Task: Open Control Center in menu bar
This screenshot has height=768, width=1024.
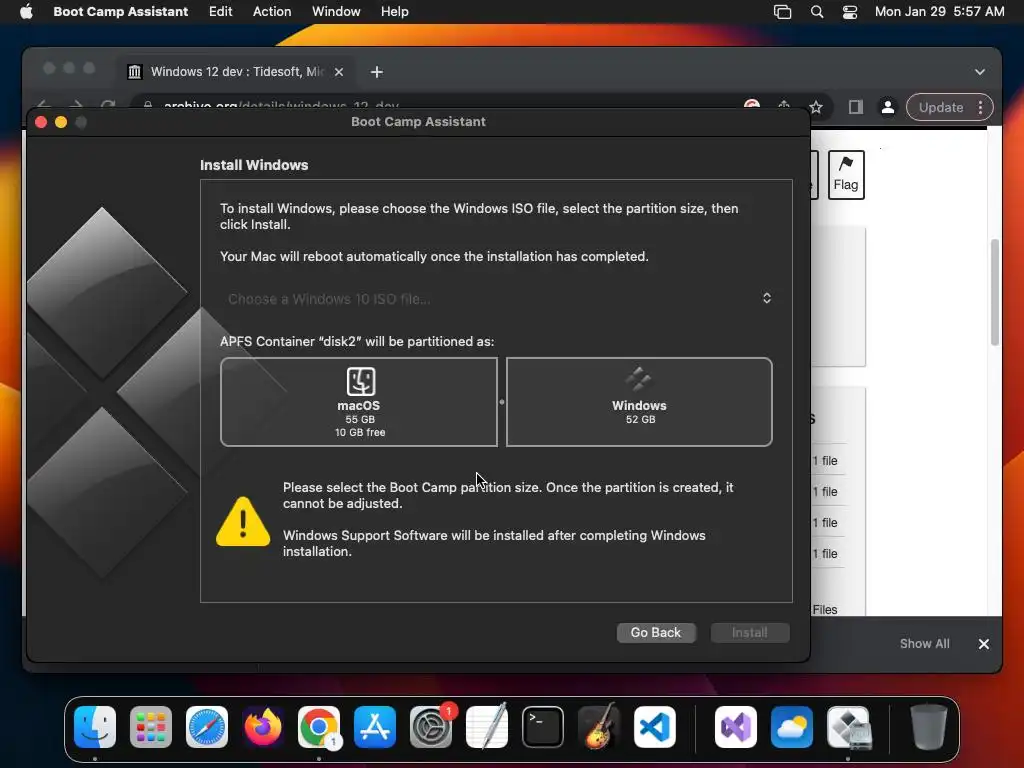Action: point(850,12)
